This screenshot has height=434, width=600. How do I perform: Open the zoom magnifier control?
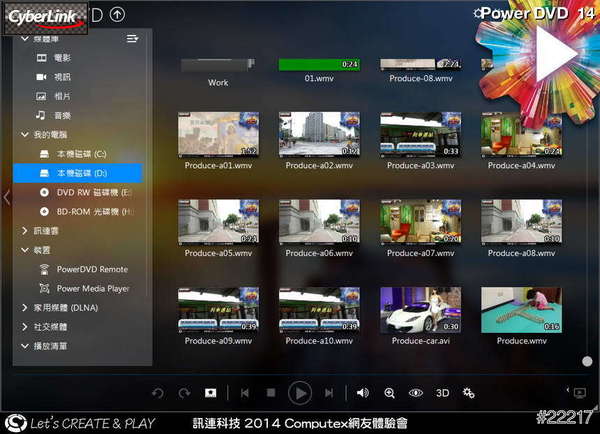(389, 393)
